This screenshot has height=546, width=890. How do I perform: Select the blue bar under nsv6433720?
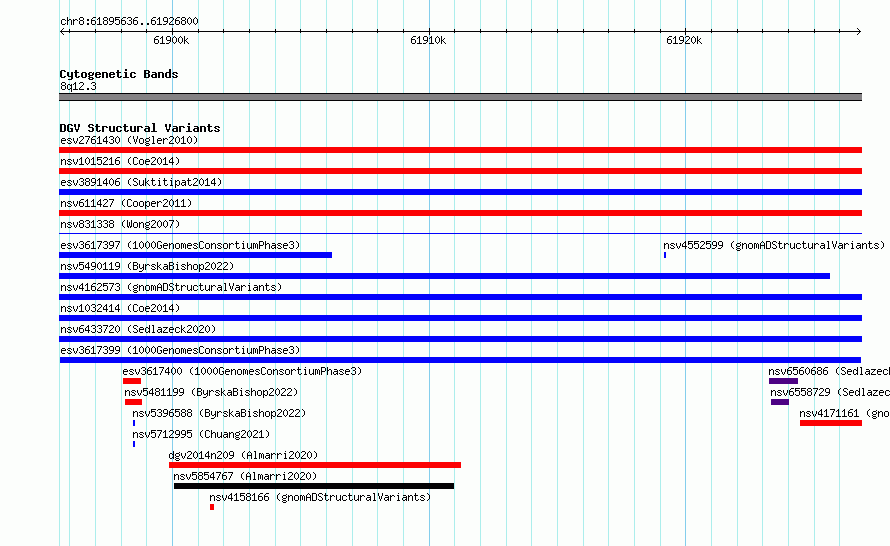460,339
